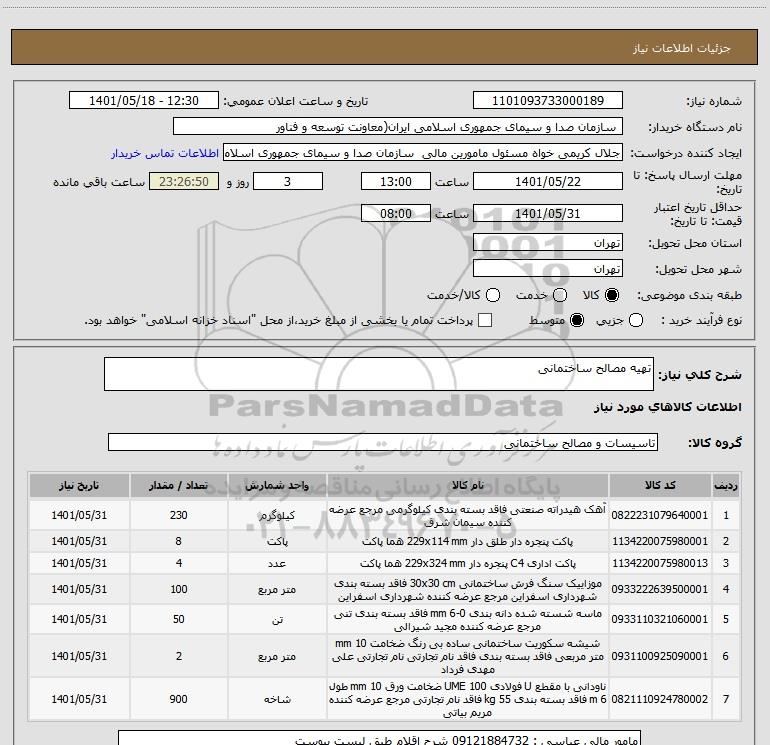
Task: Select the کالا radio button
Action: click(x=612, y=295)
